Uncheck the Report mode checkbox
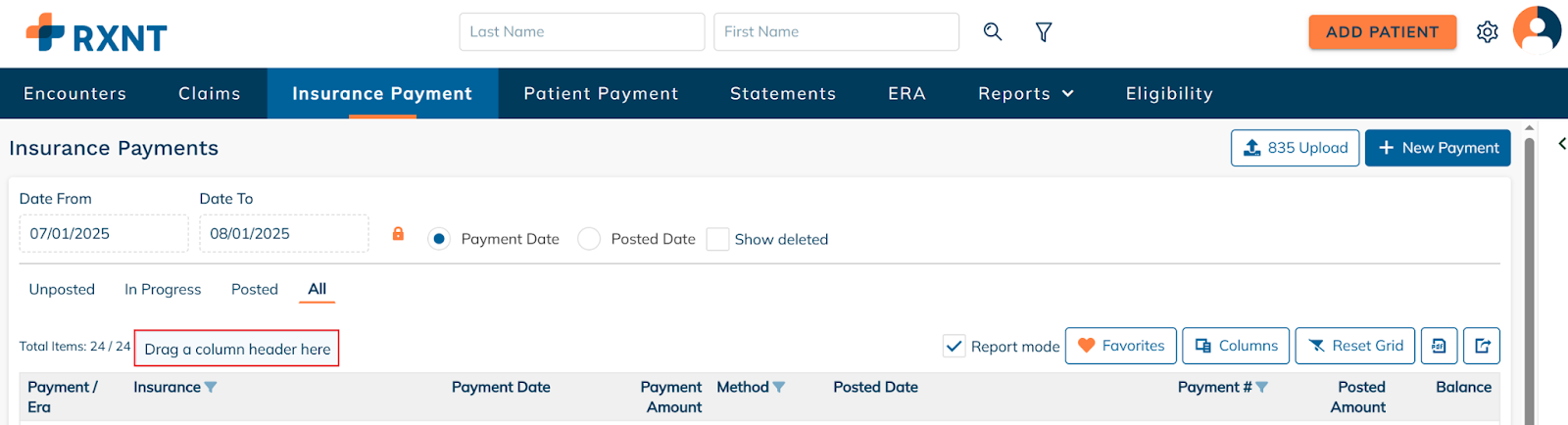This screenshot has width=1568, height=425. pyautogui.click(x=954, y=346)
